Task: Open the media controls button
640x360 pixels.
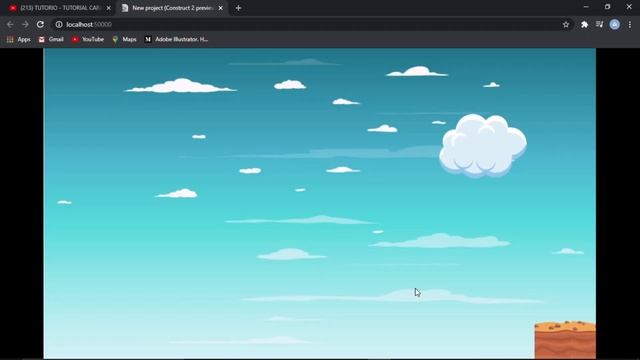Action: click(599, 24)
